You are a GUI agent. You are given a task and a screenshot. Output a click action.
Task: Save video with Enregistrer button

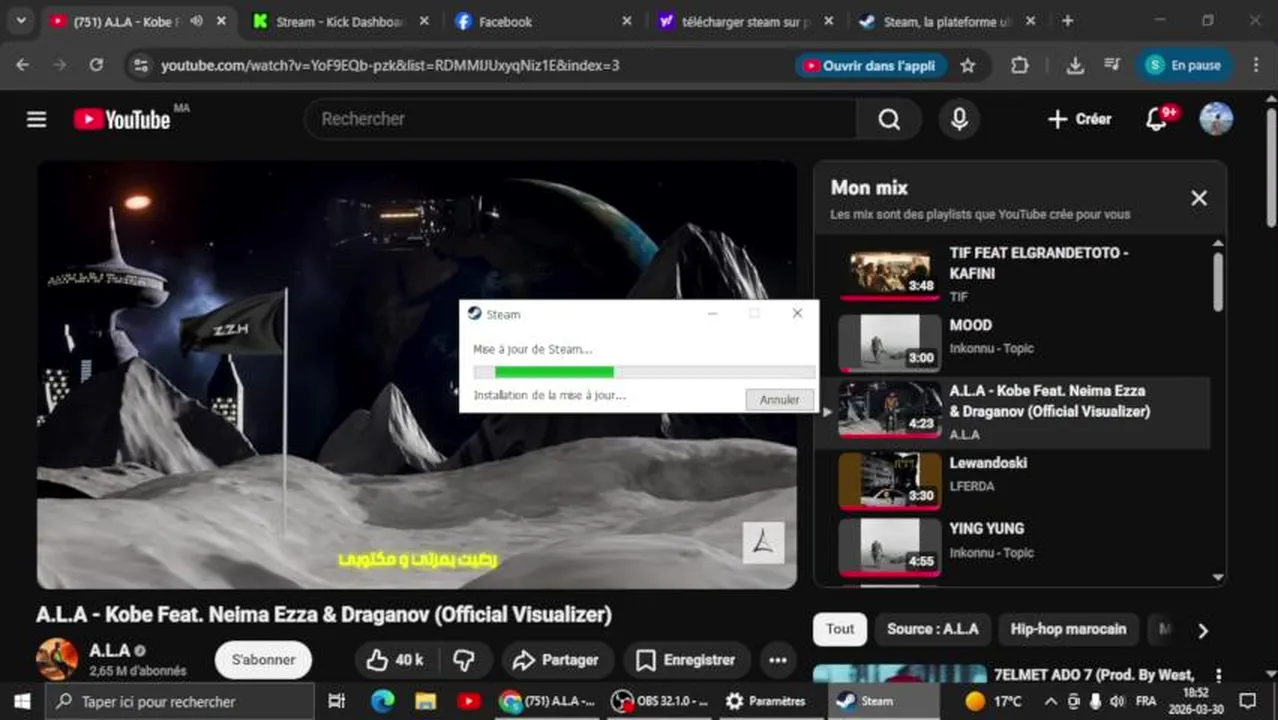click(x=686, y=660)
